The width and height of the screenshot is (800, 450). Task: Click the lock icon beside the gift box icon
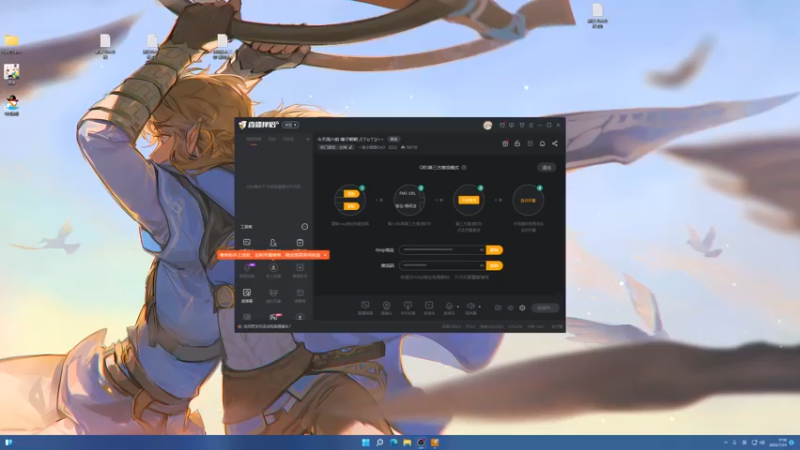click(517, 143)
